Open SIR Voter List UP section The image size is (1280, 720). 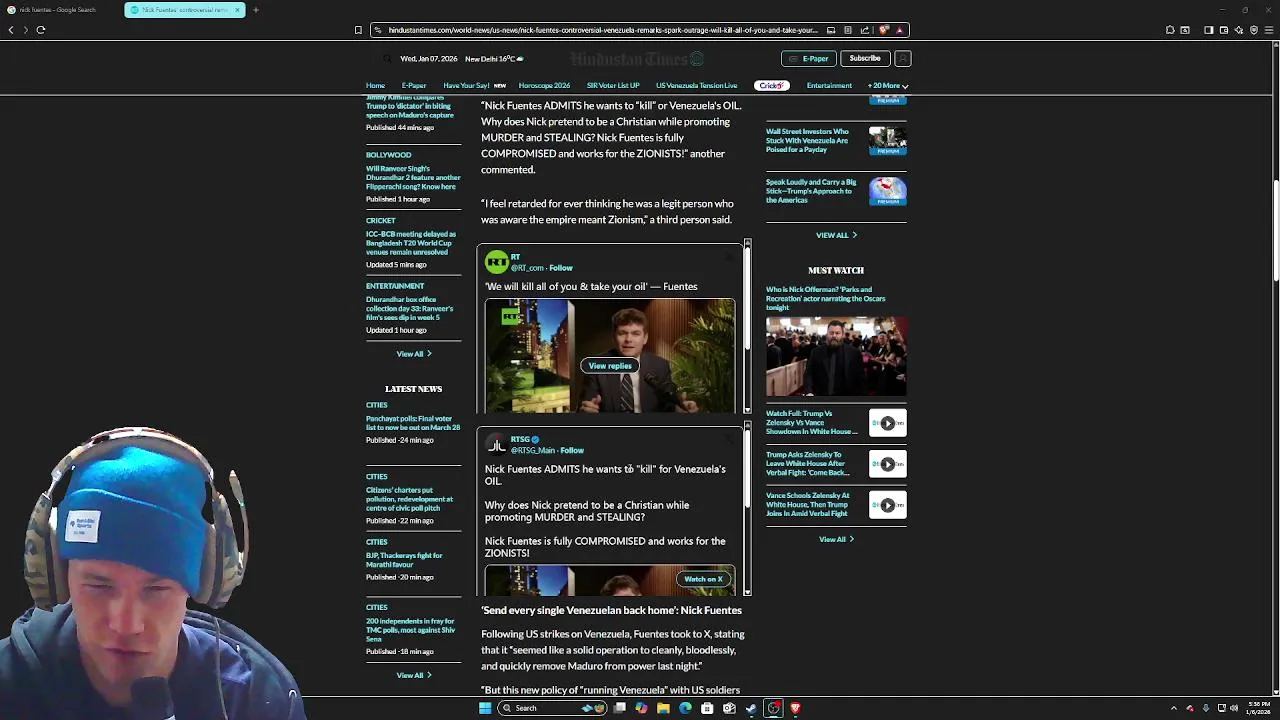(613, 86)
